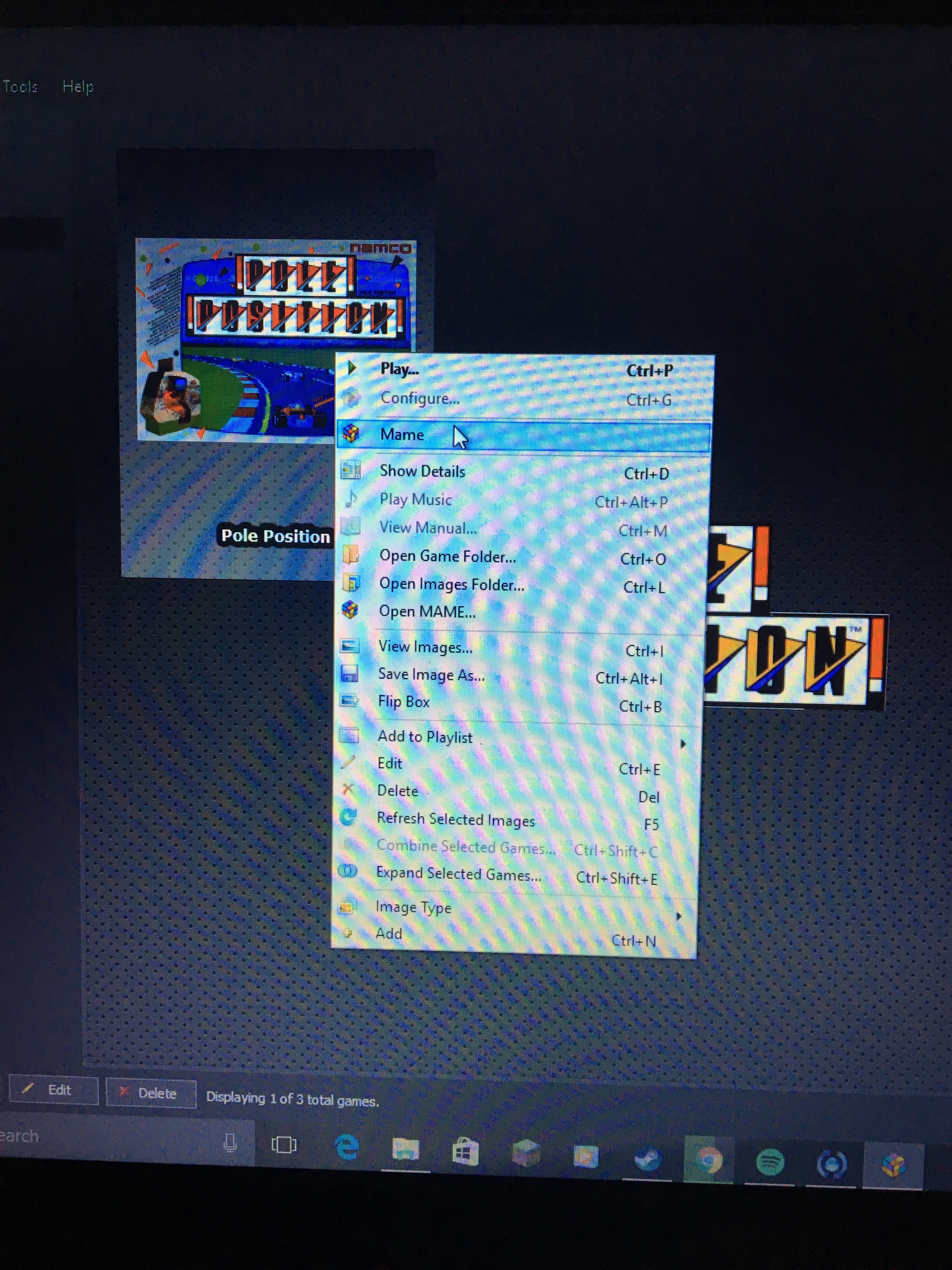
Task: Expand the Add to Playlist submenu arrow
Action: pyautogui.click(x=683, y=744)
